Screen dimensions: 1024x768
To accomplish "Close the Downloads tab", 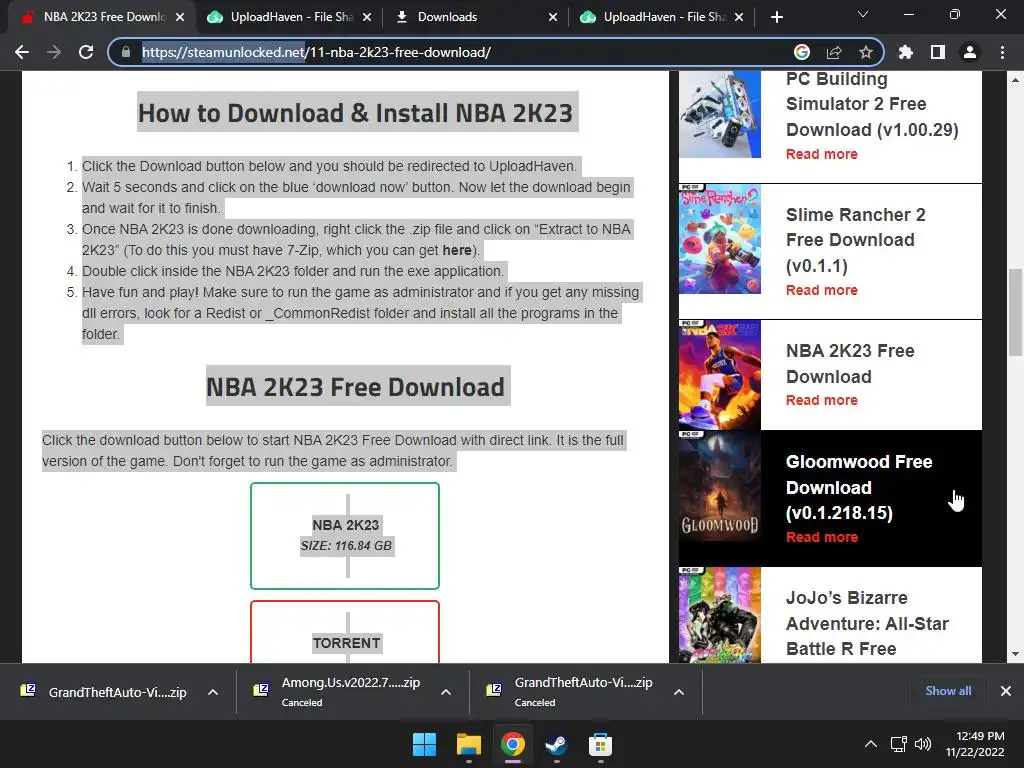I will tap(553, 17).
